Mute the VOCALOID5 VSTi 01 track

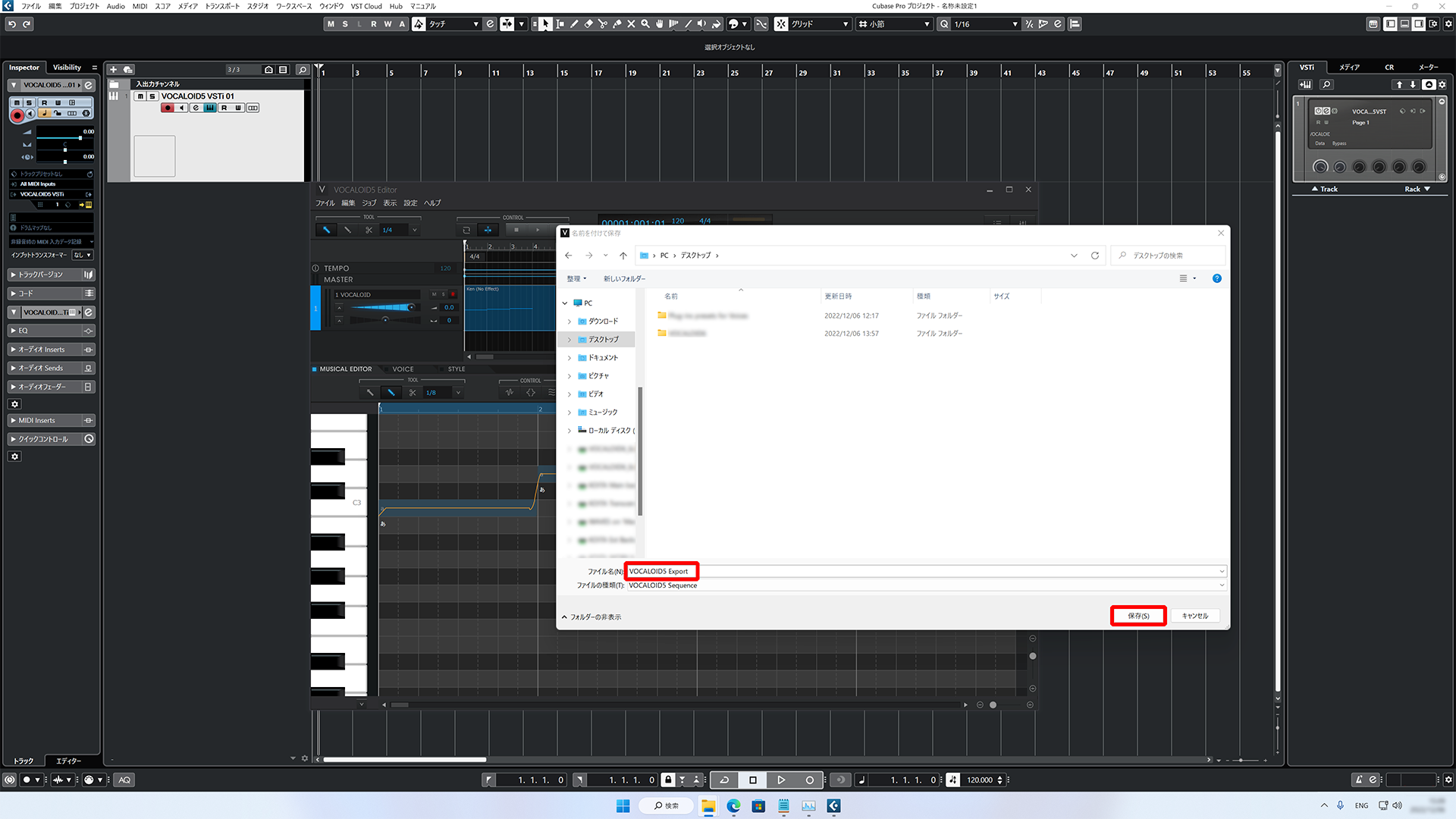tap(140, 96)
